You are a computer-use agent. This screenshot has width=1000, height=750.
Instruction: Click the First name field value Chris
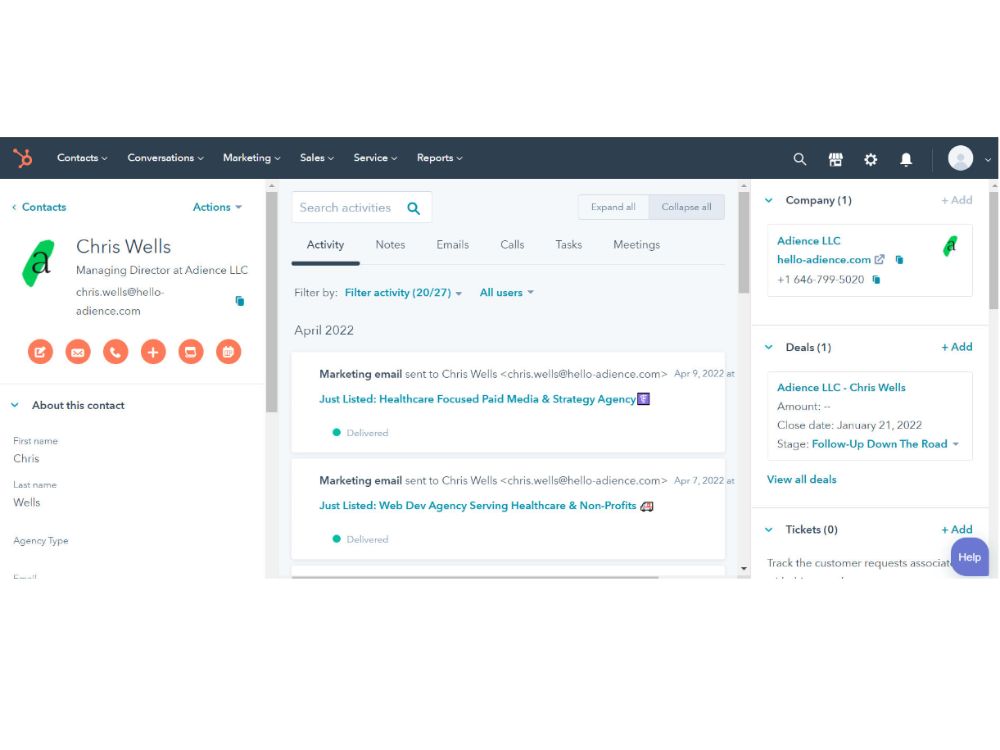[x=26, y=459]
